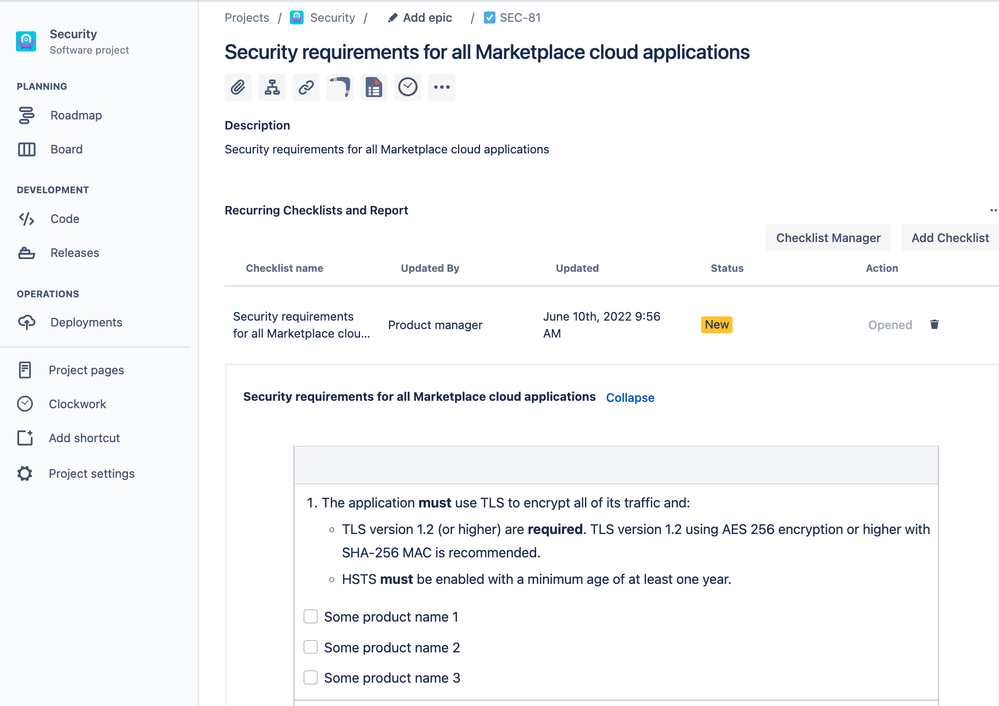The height and width of the screenshot is (706, 999).
Task: Click the Product manager cell
Action: [x=435, y=325]
